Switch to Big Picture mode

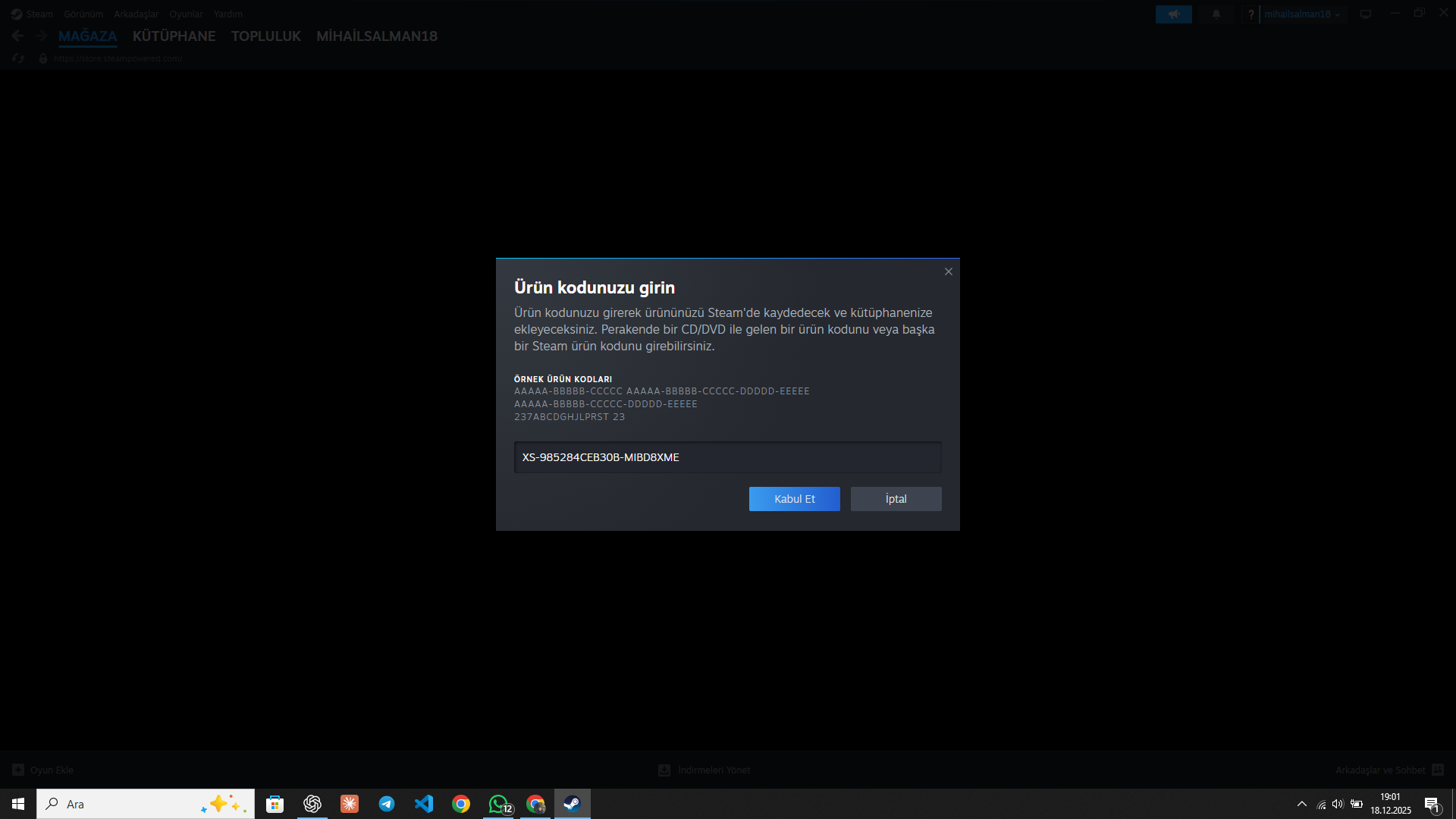pyautogui.click(x=1366, y=14)
